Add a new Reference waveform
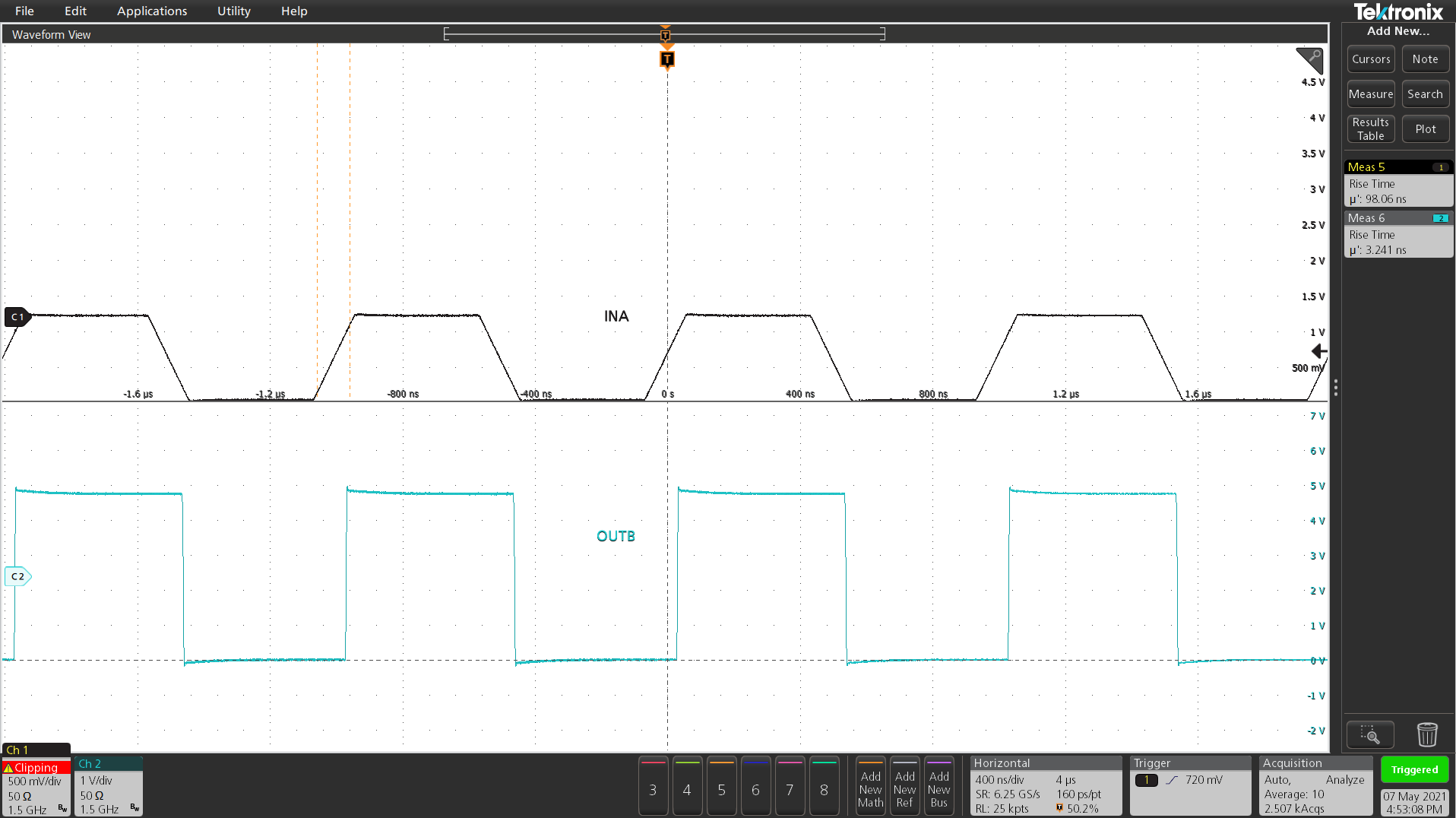This screenshot has height=818, width=1456. coord(904,786)
